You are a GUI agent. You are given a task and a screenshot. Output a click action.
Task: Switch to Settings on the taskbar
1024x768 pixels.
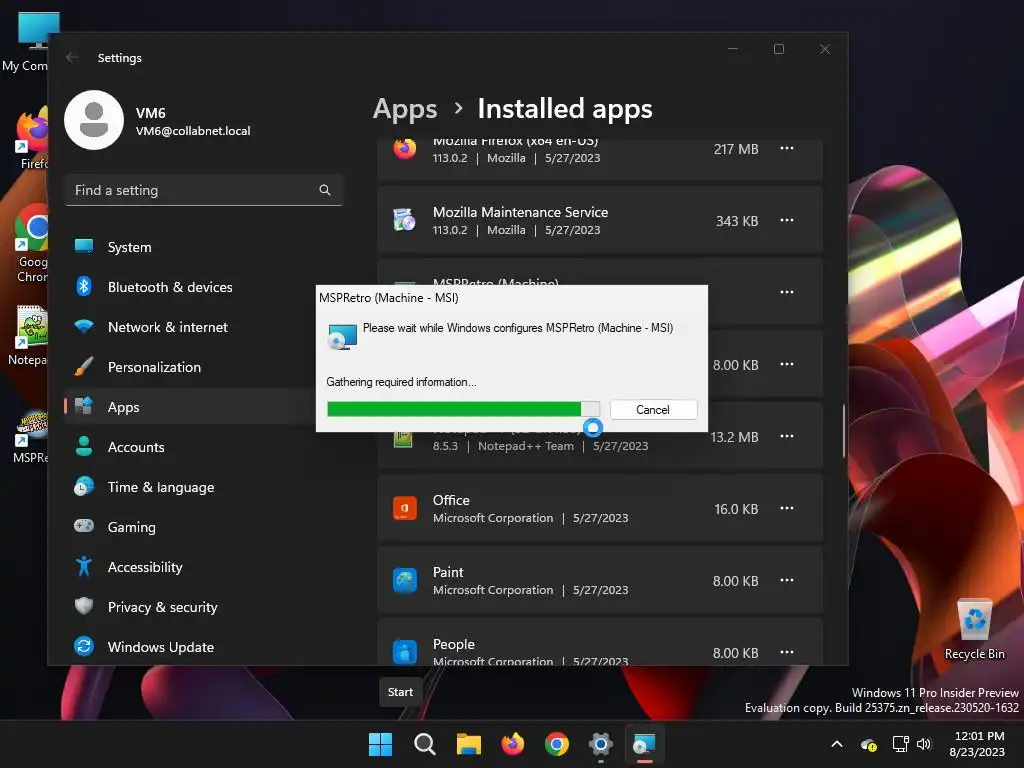click(601, 744)
